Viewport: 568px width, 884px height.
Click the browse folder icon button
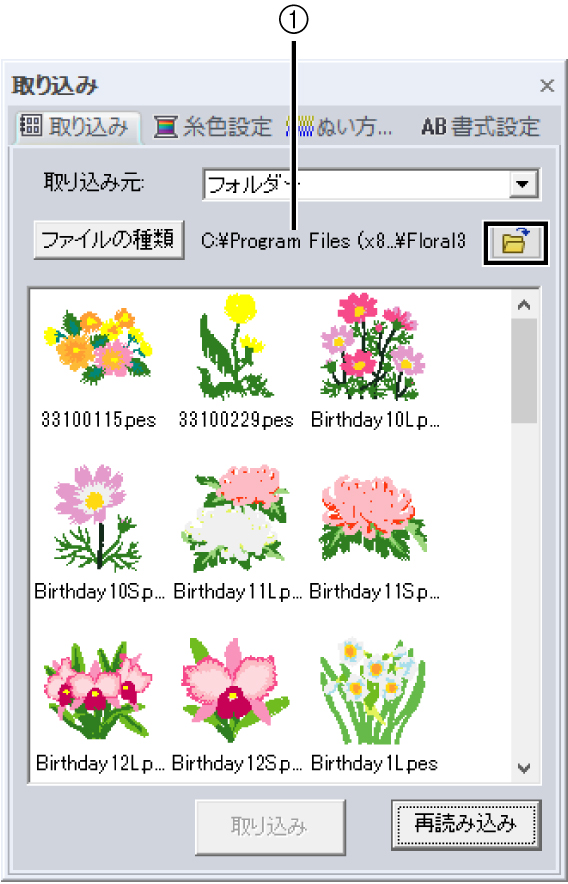pos(516,242)
